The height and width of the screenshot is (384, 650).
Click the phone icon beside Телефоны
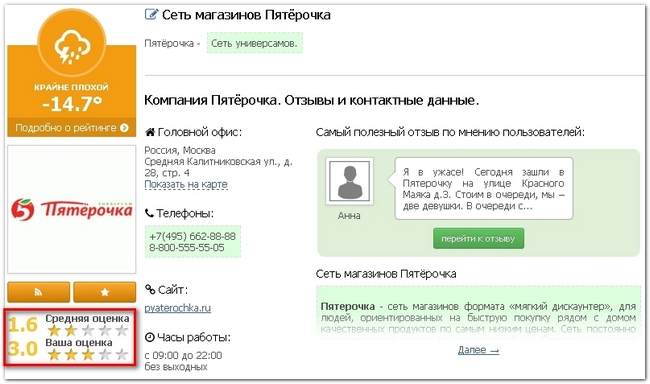(x=149, y=213)
